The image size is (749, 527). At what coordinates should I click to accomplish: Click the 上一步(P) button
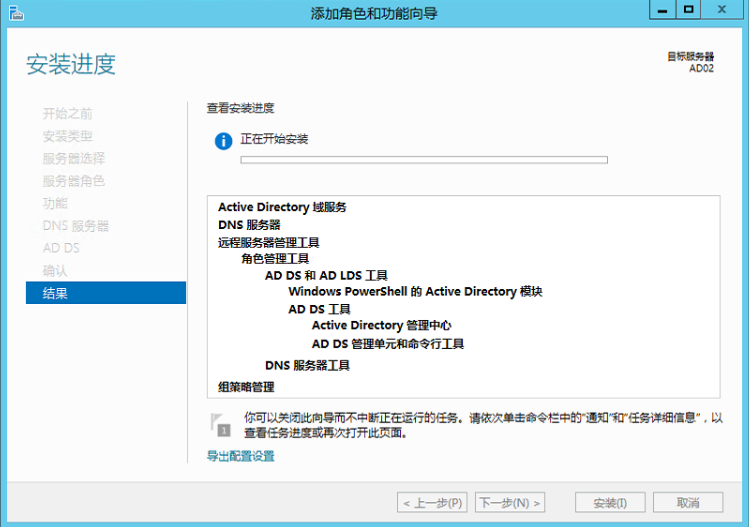432,503
